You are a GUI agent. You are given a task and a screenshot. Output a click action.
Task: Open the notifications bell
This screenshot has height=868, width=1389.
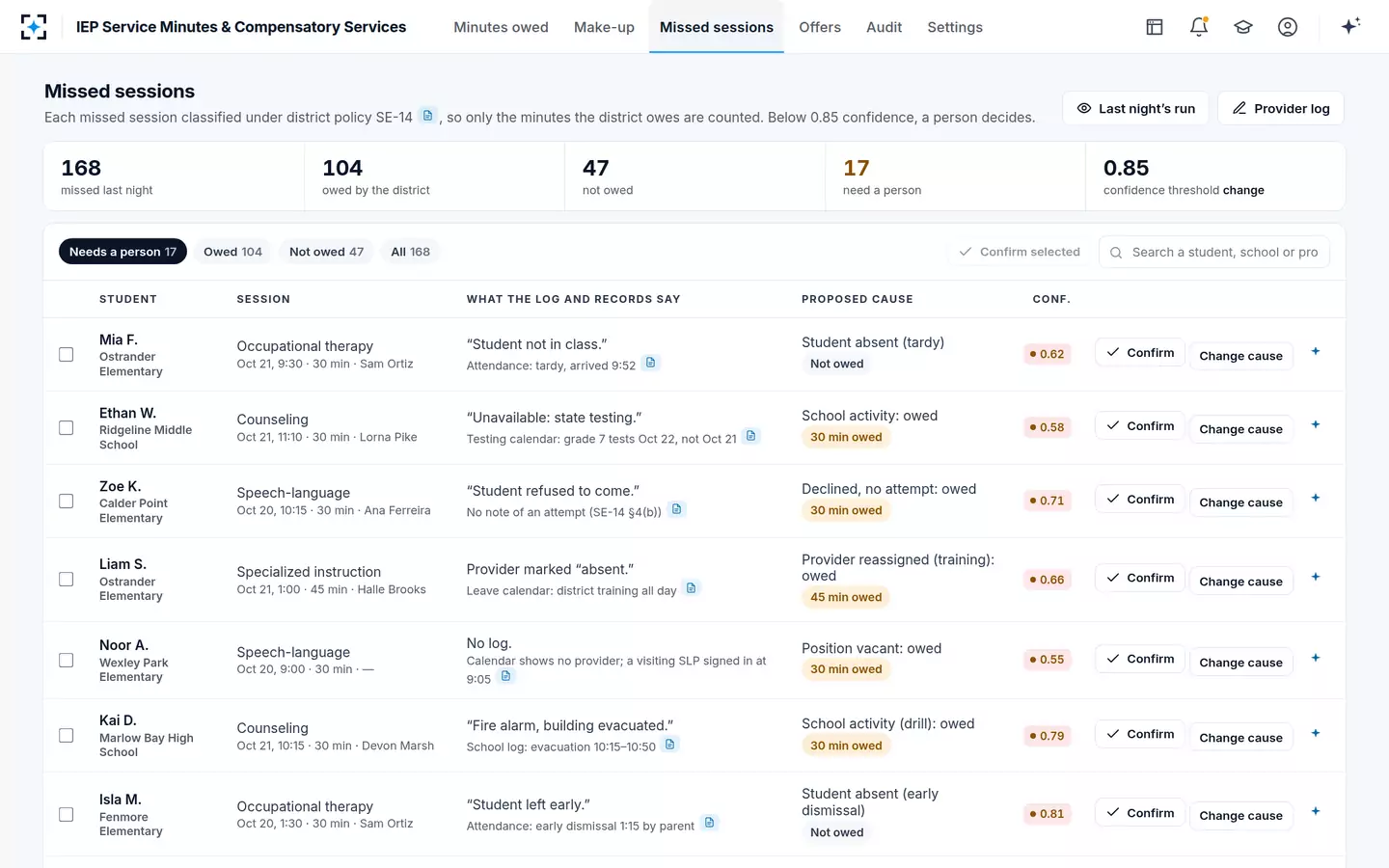tap(1199, 27)
